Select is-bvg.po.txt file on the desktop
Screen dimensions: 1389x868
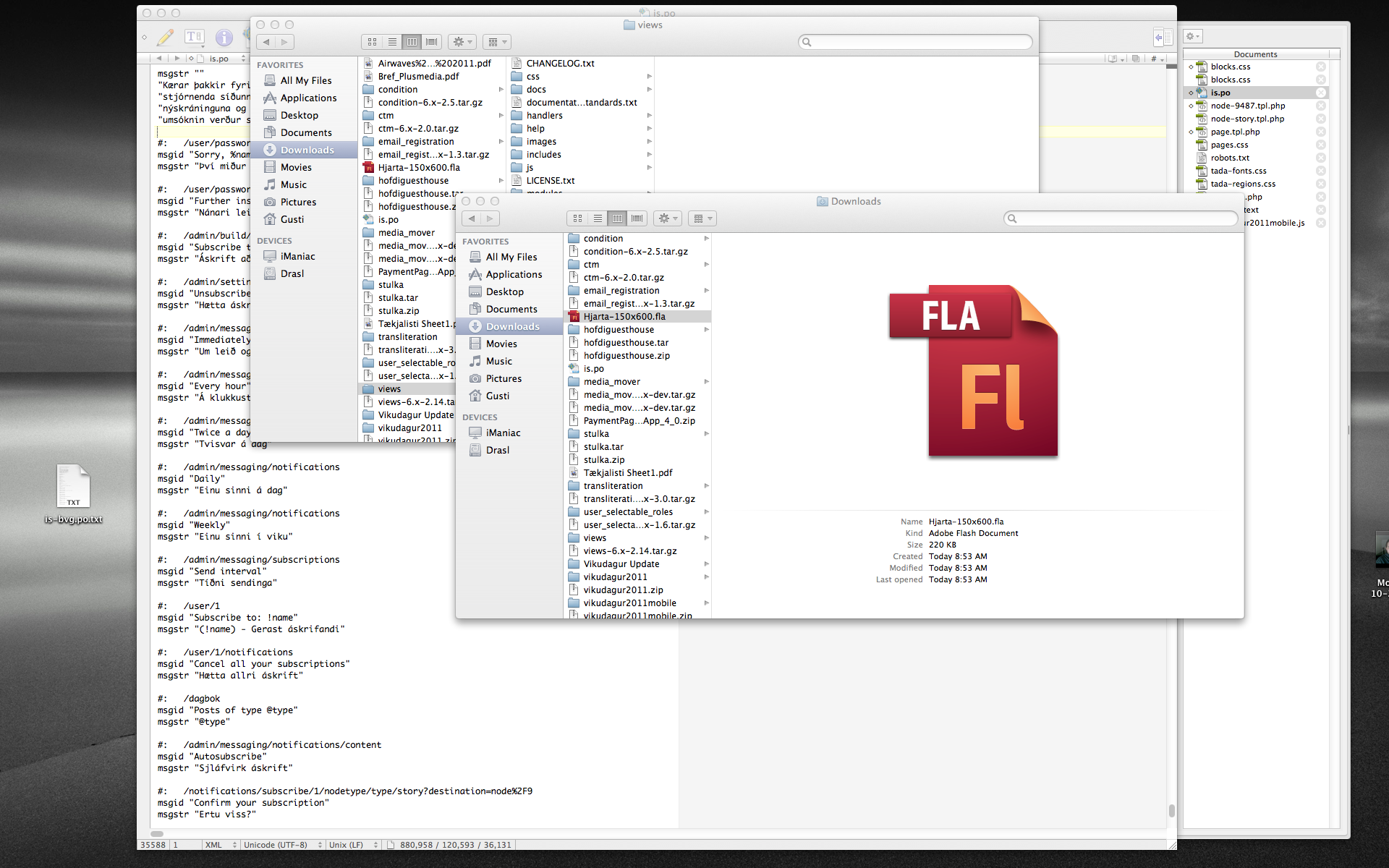73,494
